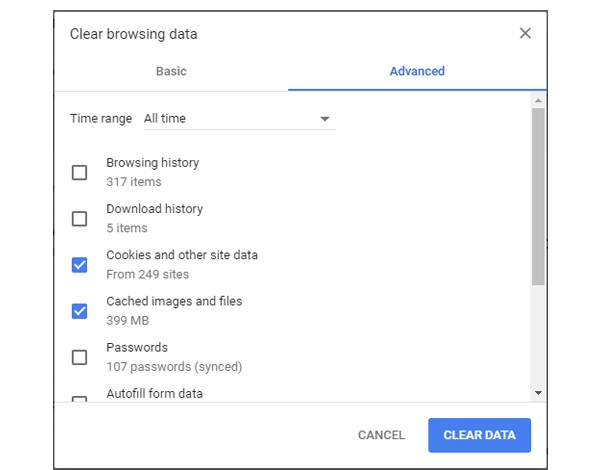Viewport: 600px width, 470px height.
Task: Click the Passwords label text
Action: pyautogui.click(x=137, y=348)
